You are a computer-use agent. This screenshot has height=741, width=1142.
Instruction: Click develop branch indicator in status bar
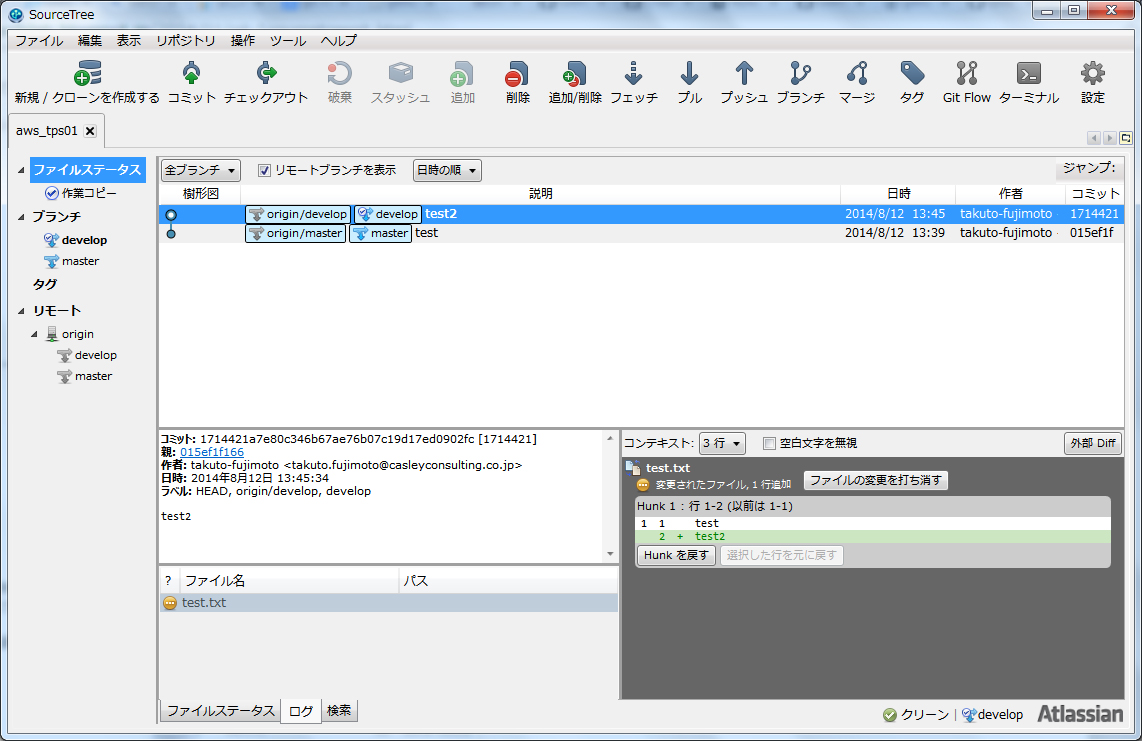992,715
